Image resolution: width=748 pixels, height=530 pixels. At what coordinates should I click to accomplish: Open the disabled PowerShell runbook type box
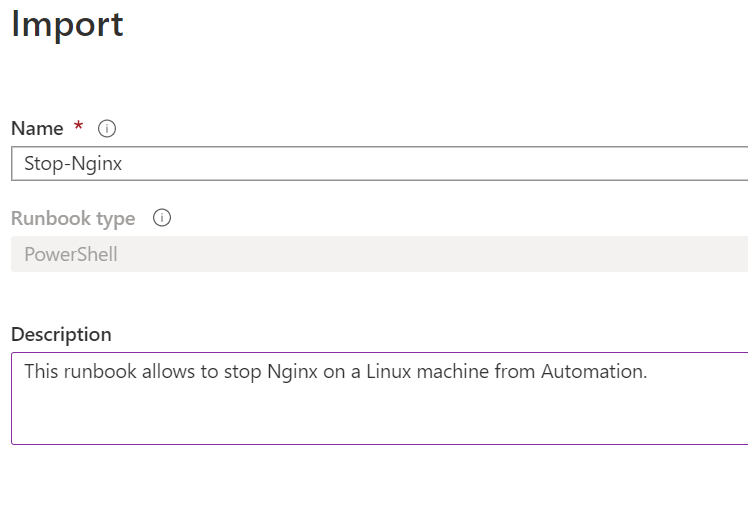380,254
